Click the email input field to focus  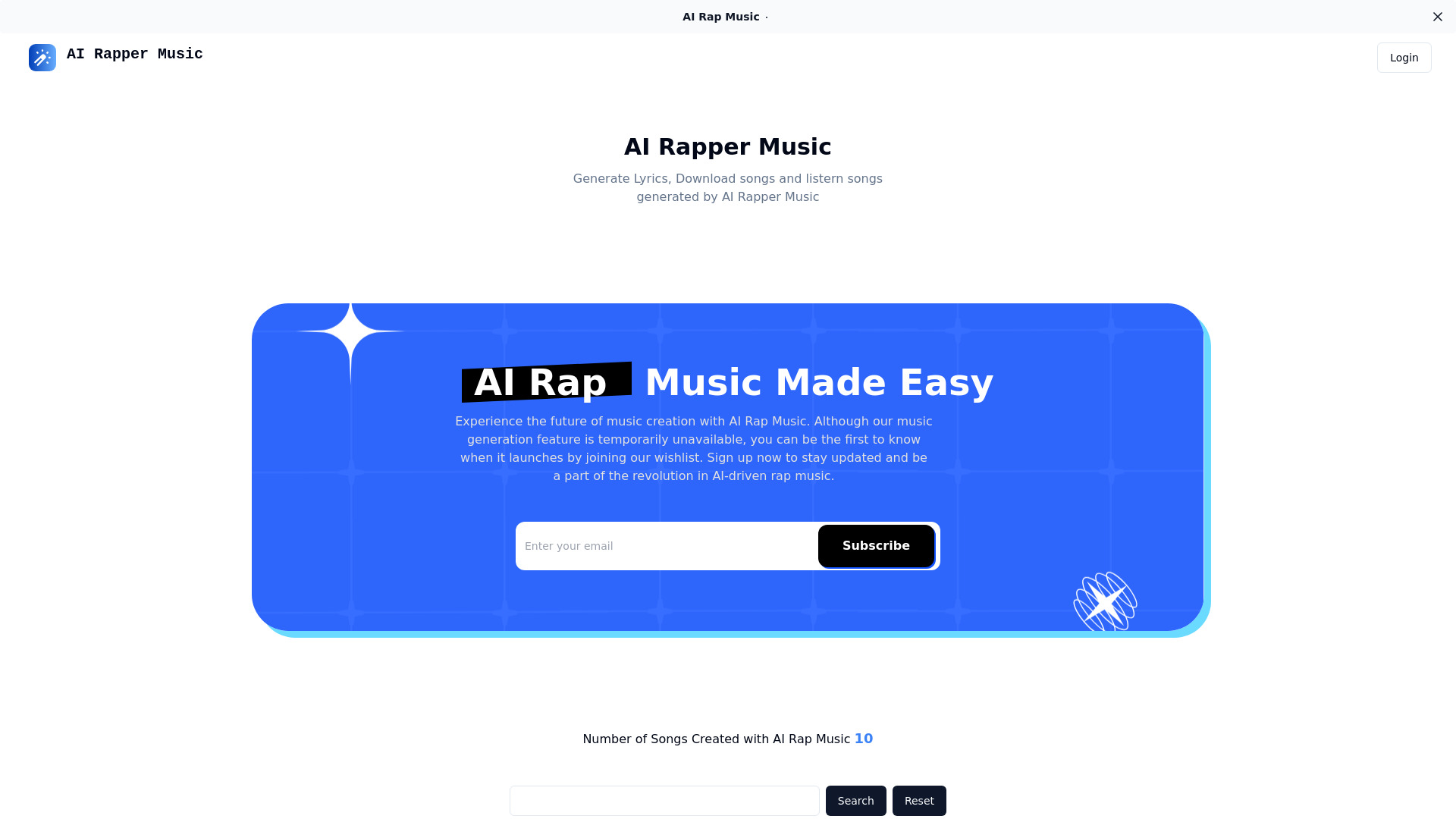pos(665,546)
